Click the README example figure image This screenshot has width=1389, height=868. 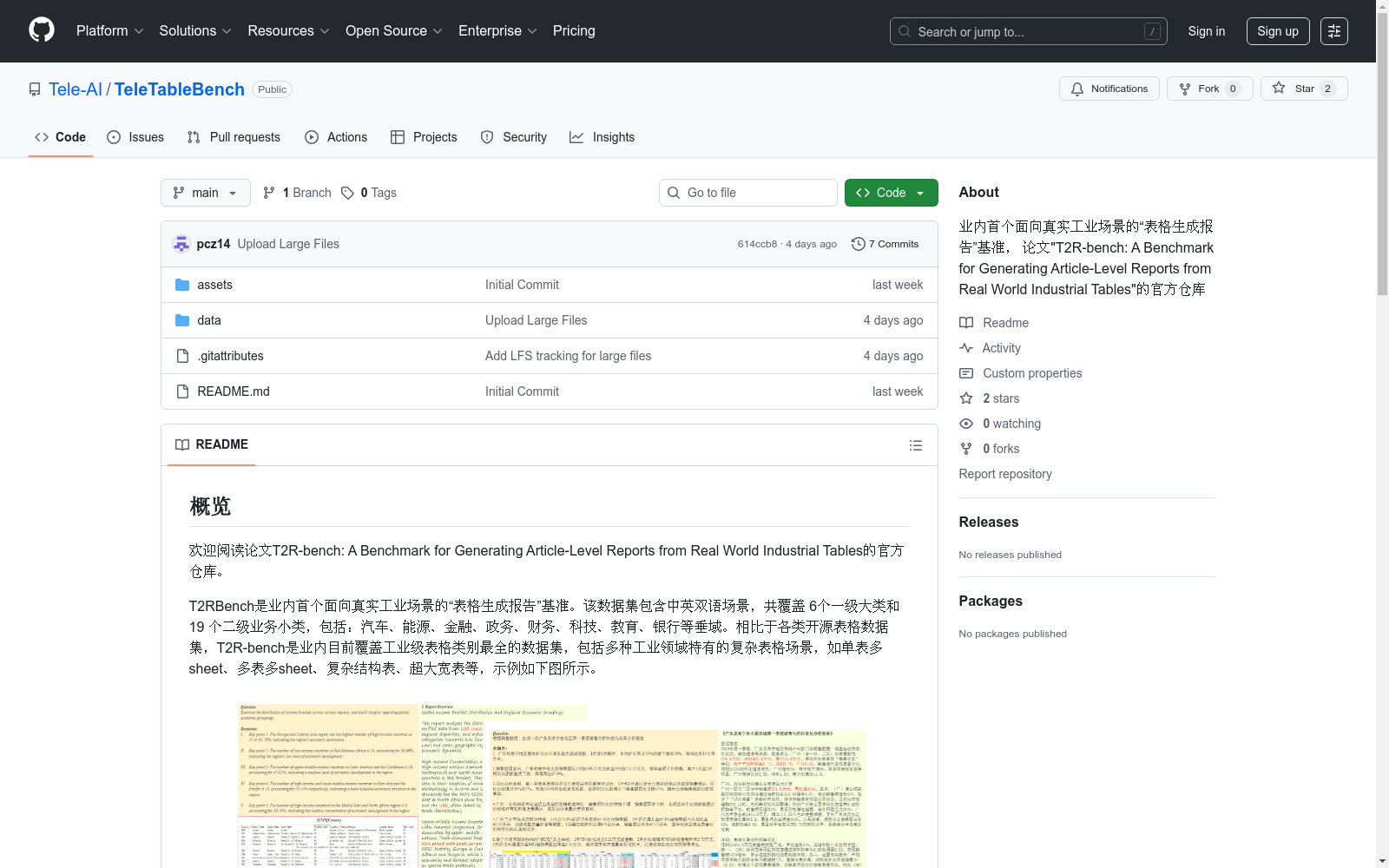coord(551,786)
